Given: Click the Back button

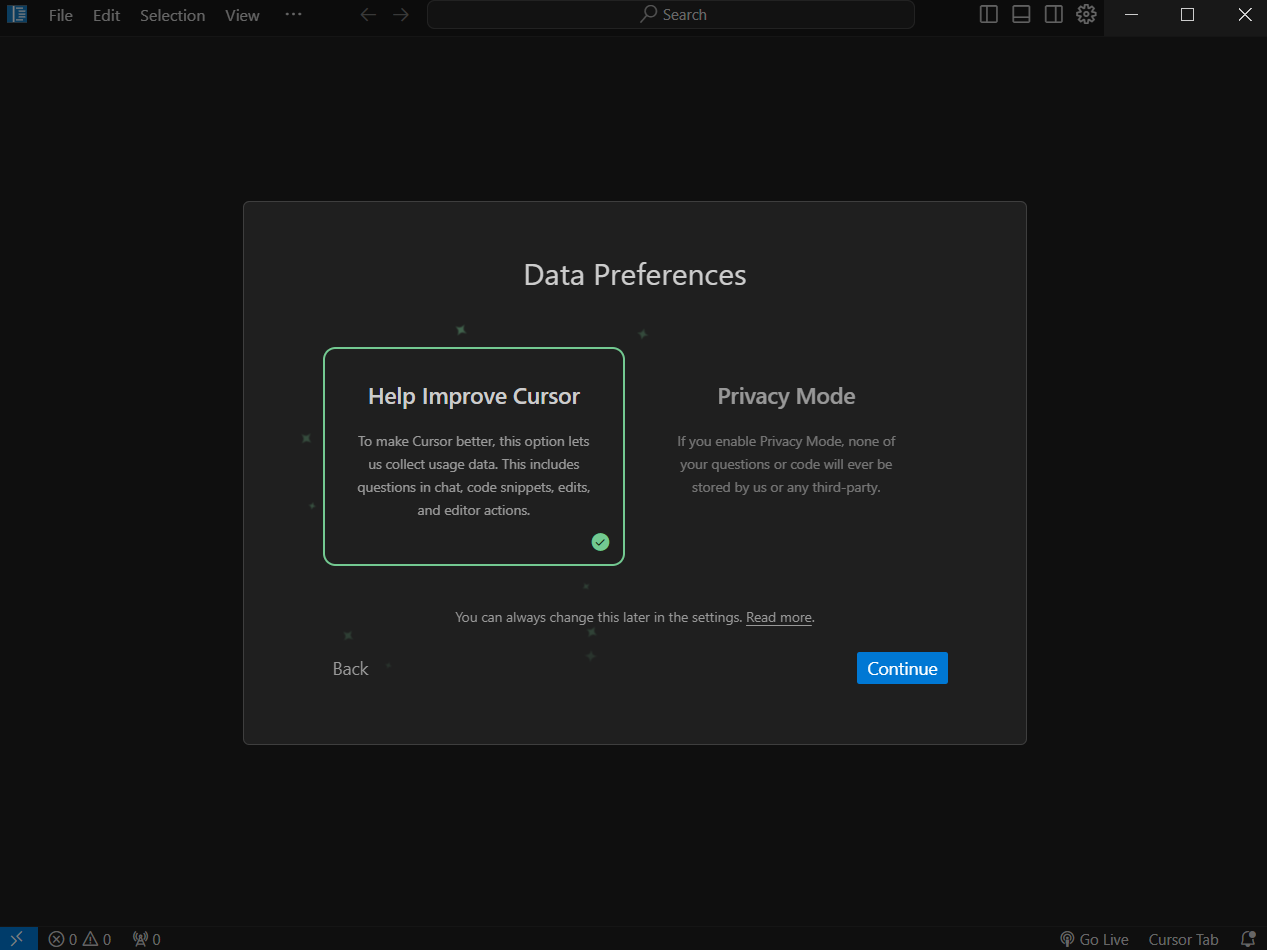Looking at the screenshot, I should [x=351, y=669].
